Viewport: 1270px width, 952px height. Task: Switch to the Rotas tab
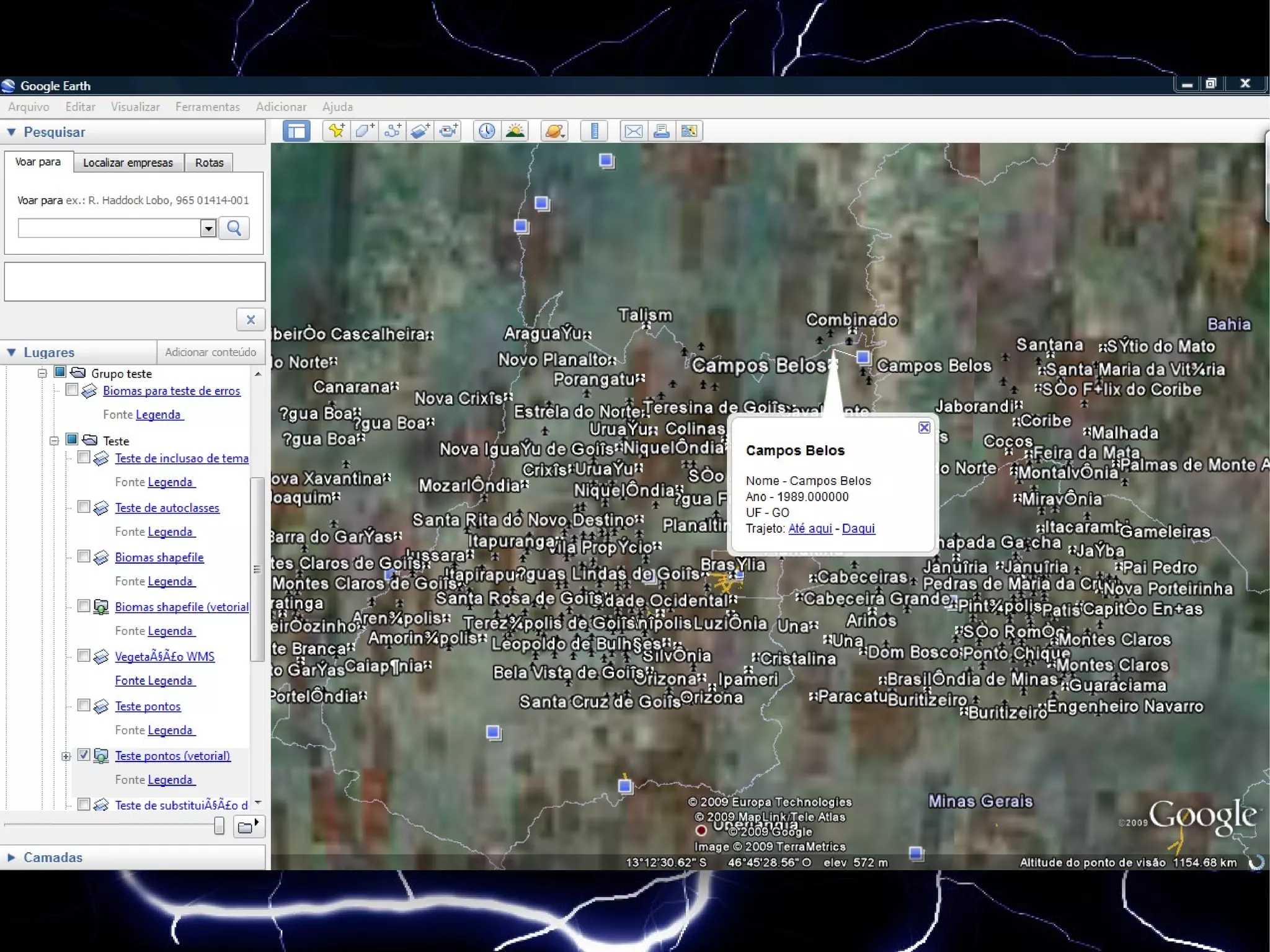[209, 162]
